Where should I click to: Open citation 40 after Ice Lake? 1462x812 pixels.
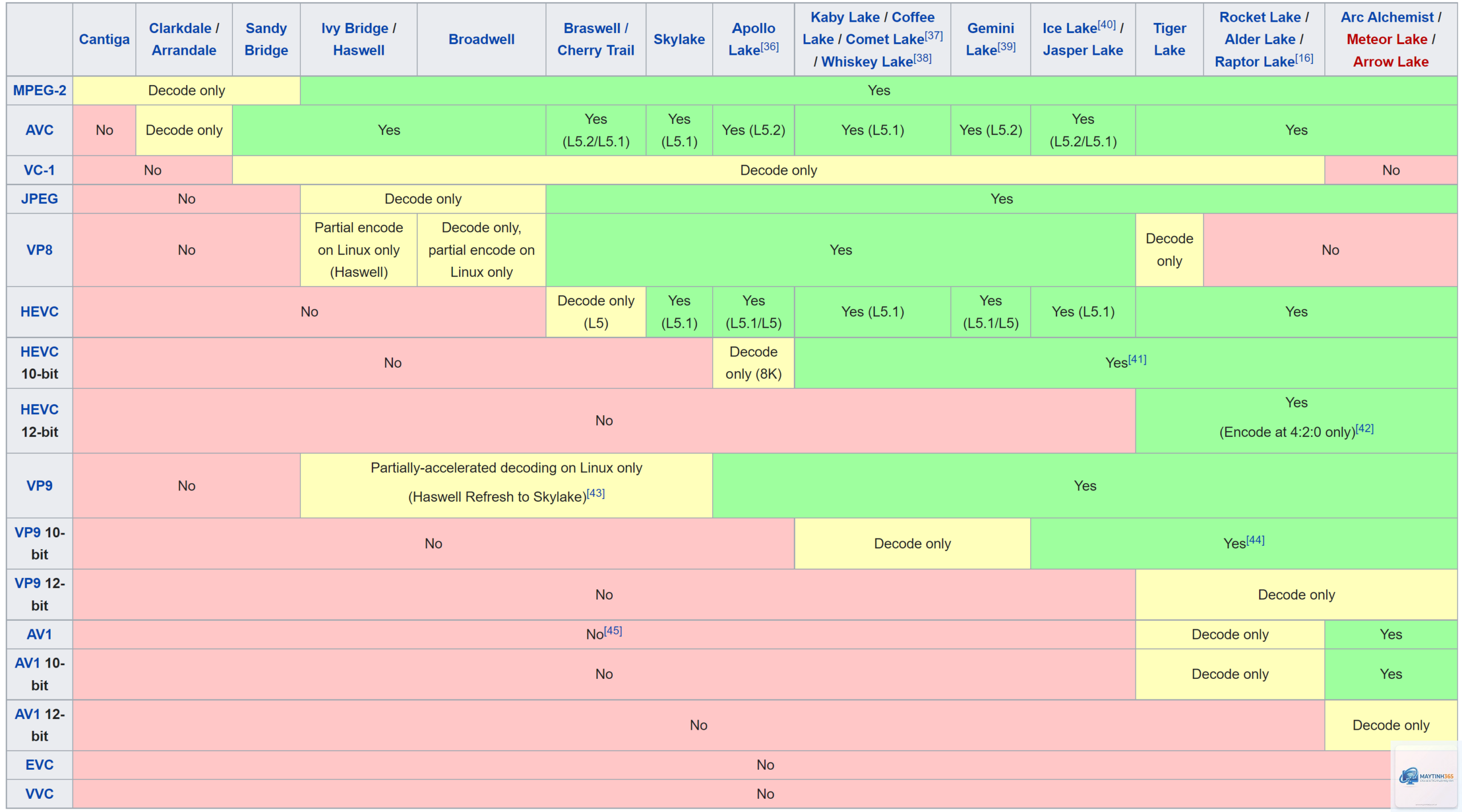point(1107,24)
